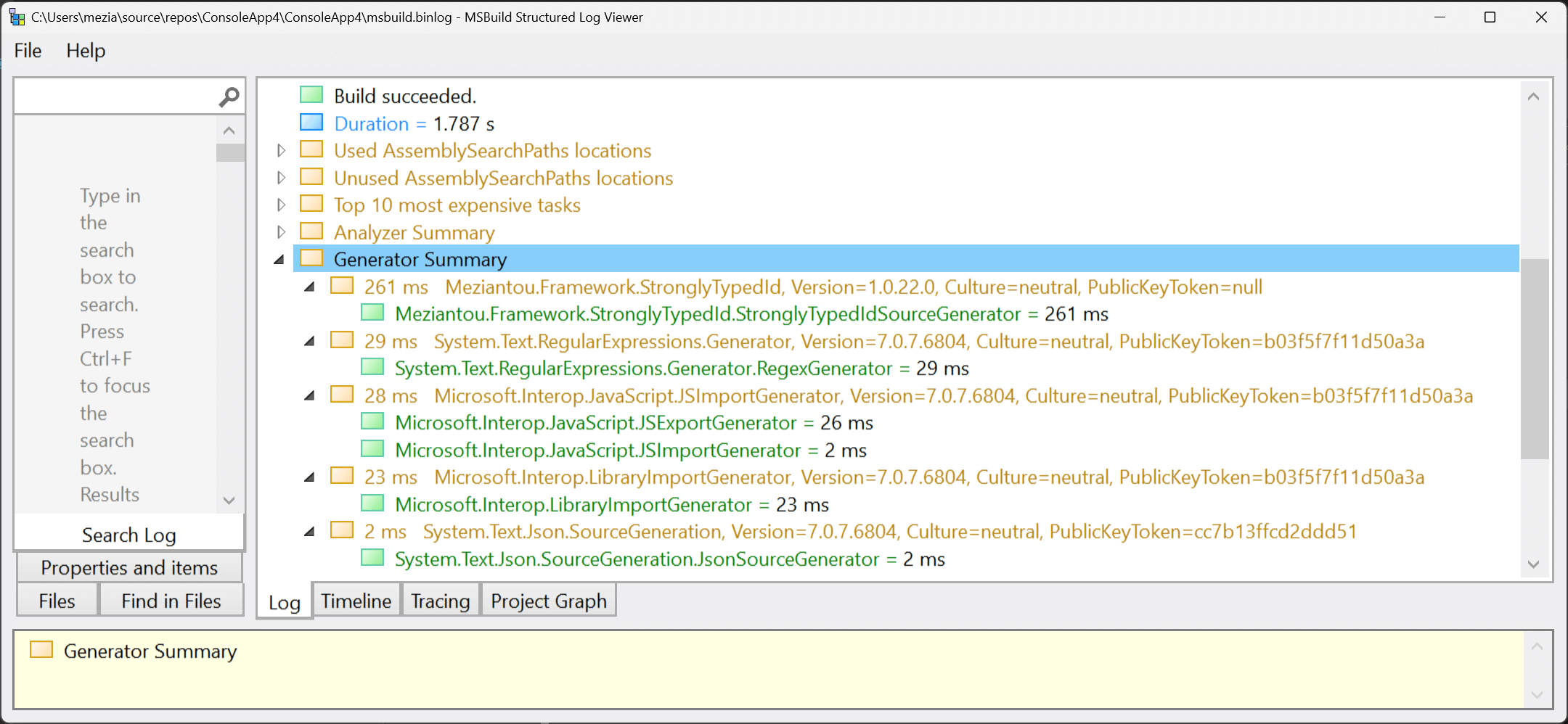The height and width of the screenshot is (724, 1568).
Task: Click the log tree vertical scrollbar thumb
Action: (x=1534, y=358)
